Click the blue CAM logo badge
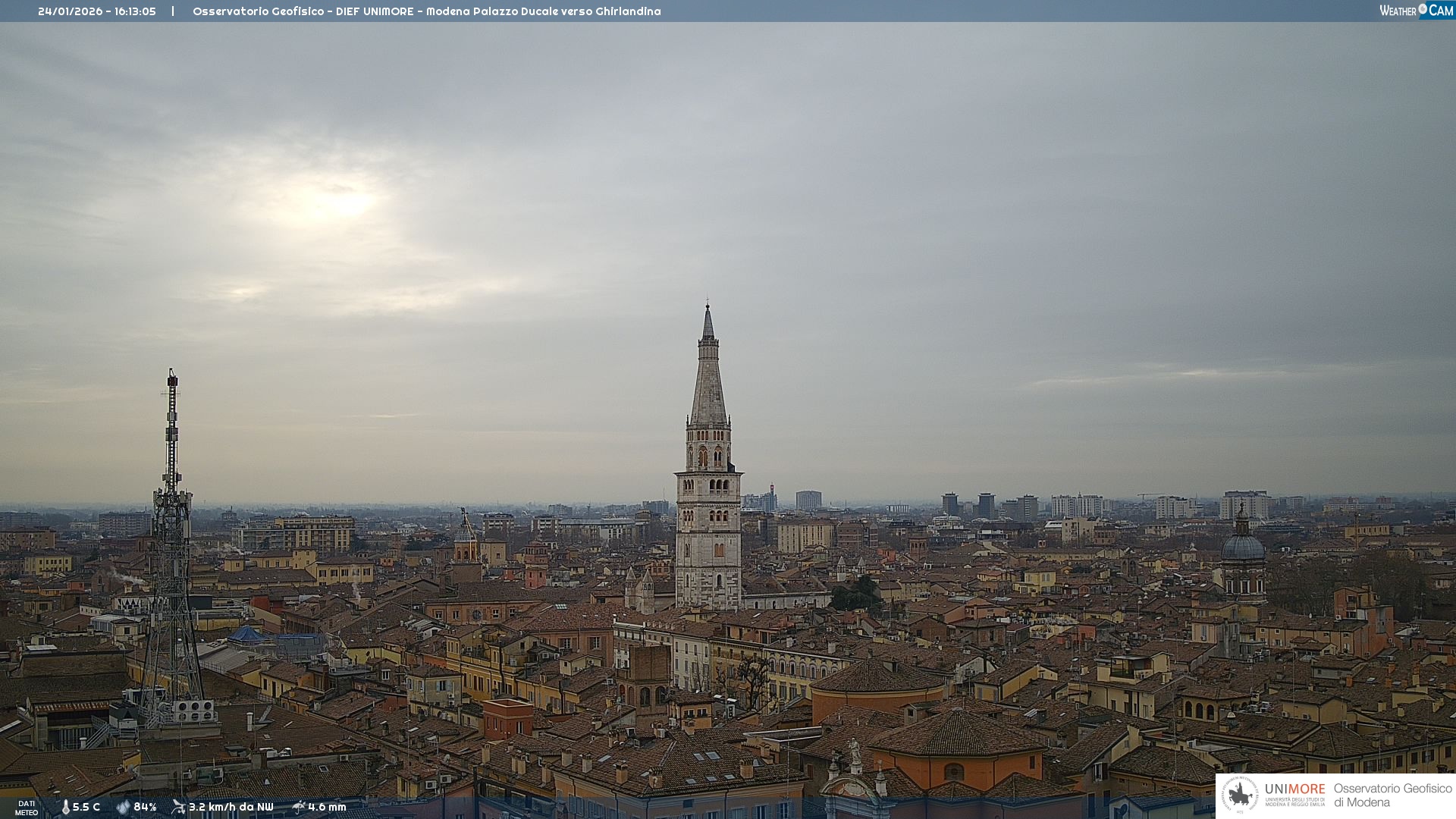 point(1440,11)
